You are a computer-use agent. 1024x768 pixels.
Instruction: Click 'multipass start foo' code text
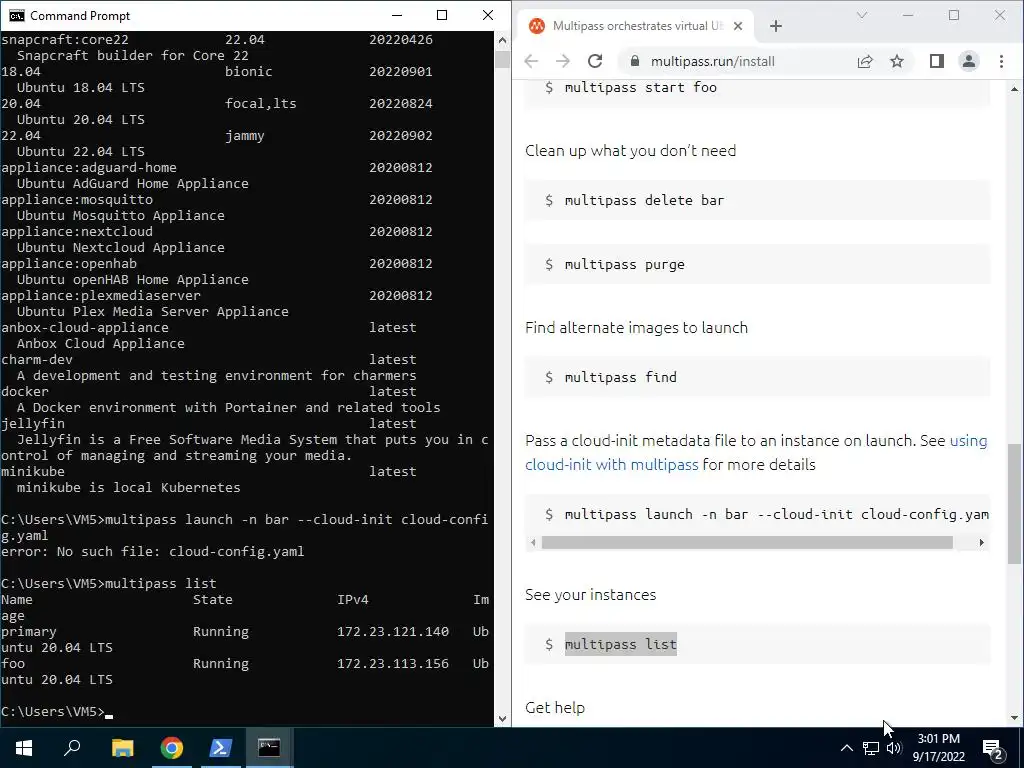click(x=640, y=88)
